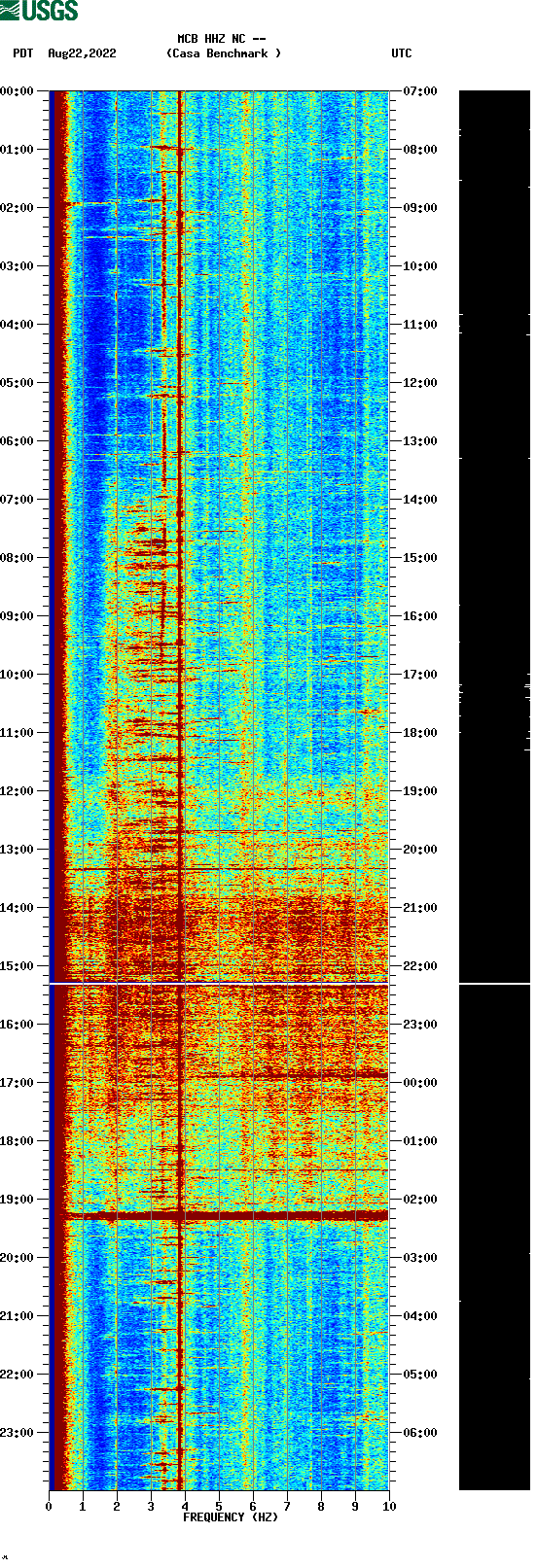The height and width of the screenshot is (1568, 537).
Task: Click the 23:00 UTC time label
Action: click(x=420, y=1025)
